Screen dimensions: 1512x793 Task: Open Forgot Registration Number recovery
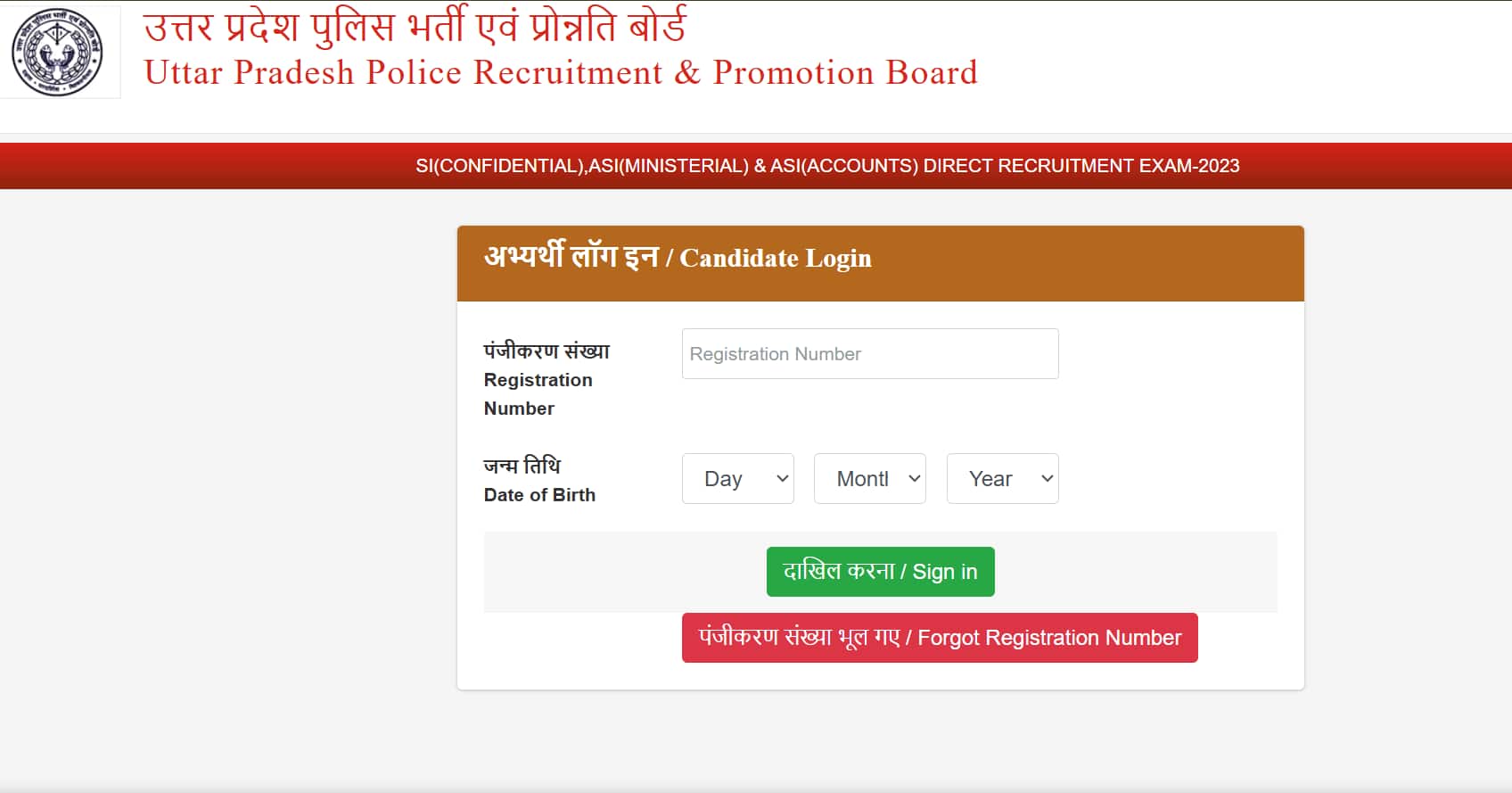point(939,637)
